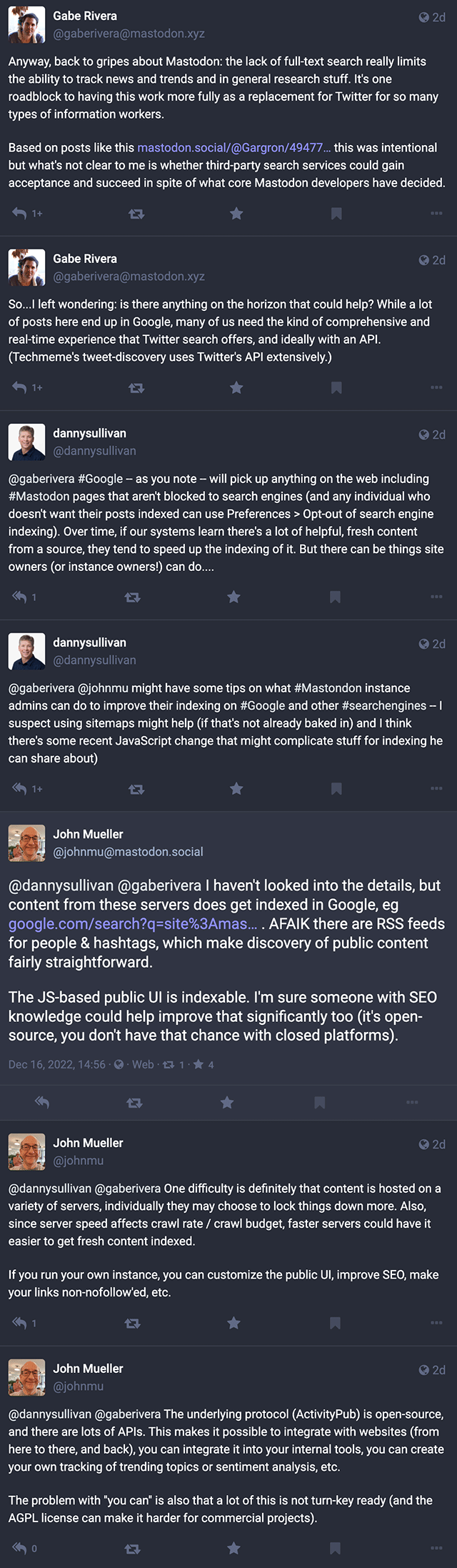Favourite Gabe Rivera's Techmeme tweet-discovery post

click(x=236, y=387)
